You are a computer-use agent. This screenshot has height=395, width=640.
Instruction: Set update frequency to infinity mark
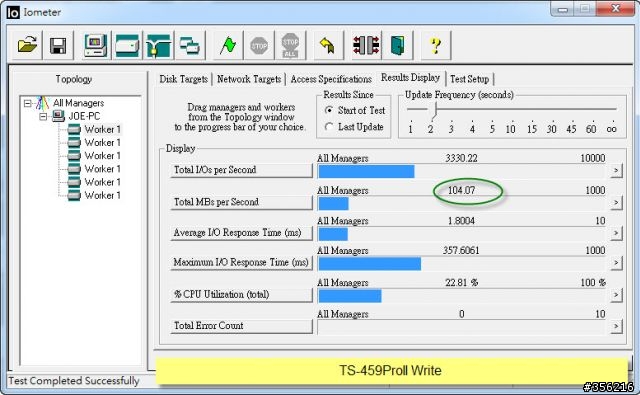coord(611,129)
